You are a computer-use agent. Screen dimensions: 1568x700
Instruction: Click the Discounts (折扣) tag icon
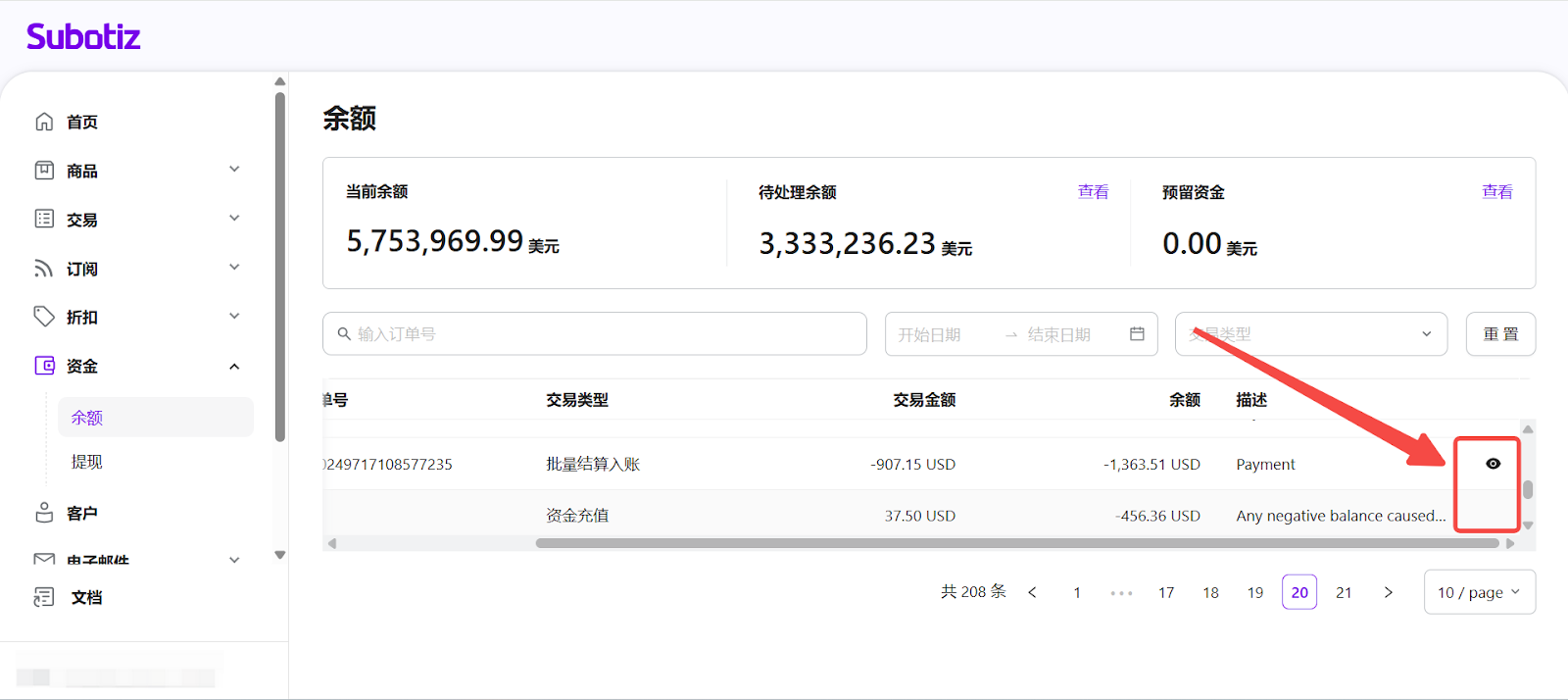coord(44,317)
